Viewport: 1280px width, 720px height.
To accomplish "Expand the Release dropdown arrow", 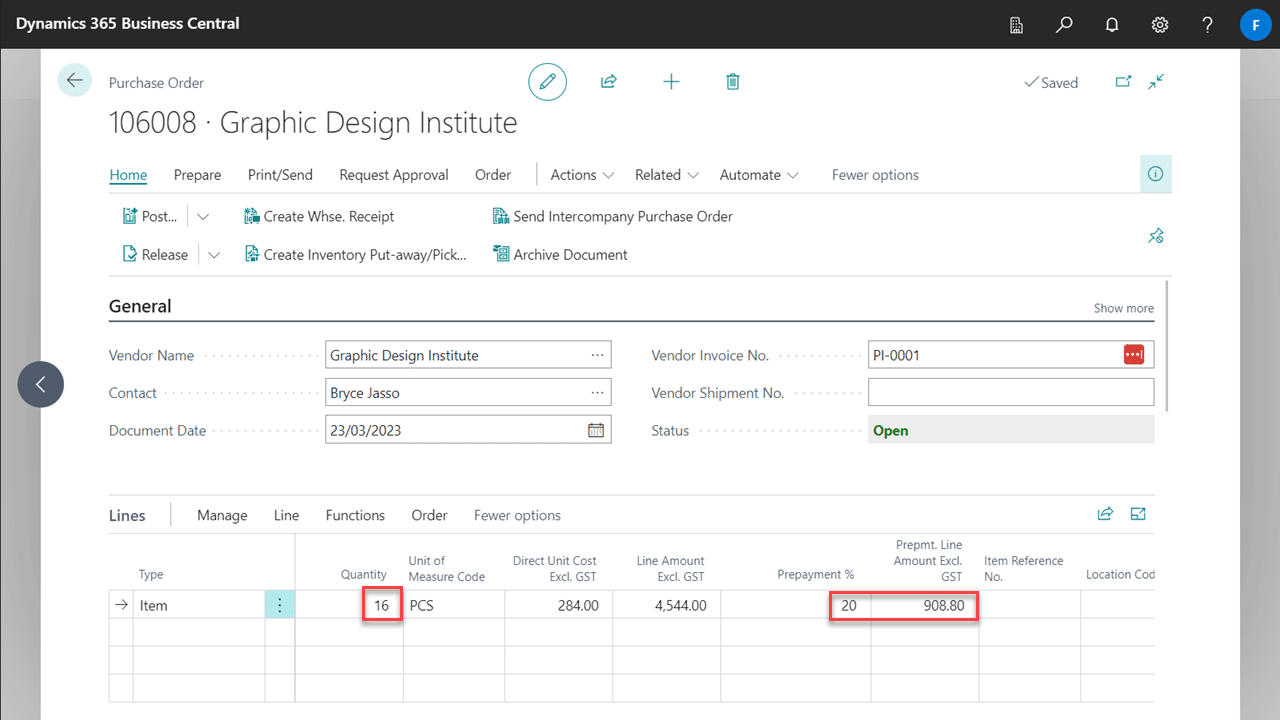I will [x=213, y=255].
